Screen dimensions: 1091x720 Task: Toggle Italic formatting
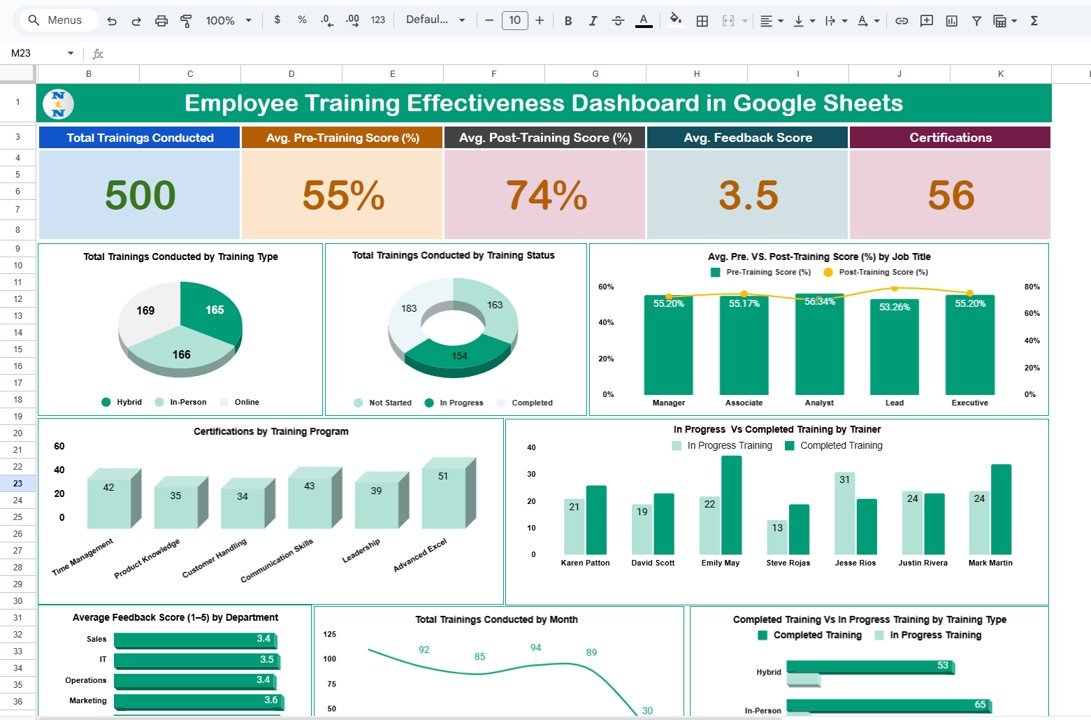click(x=593, y=20)
